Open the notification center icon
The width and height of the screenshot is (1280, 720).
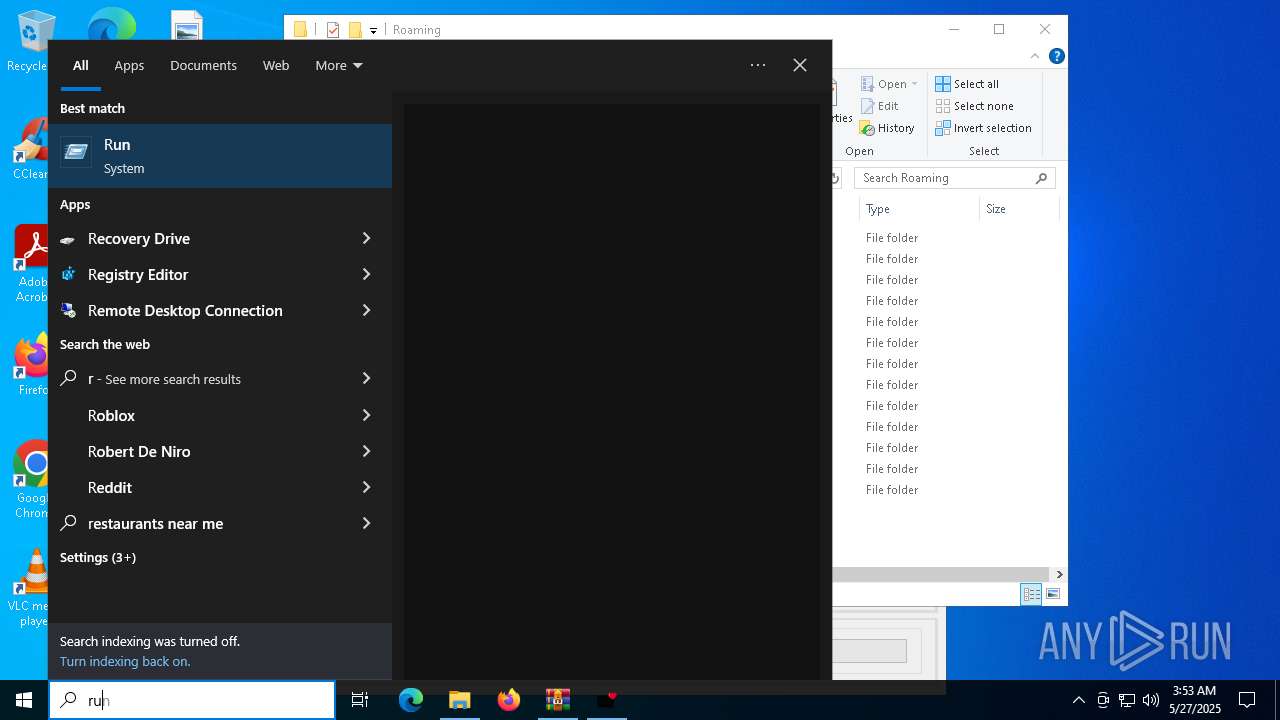click(x=1247, y=700)
